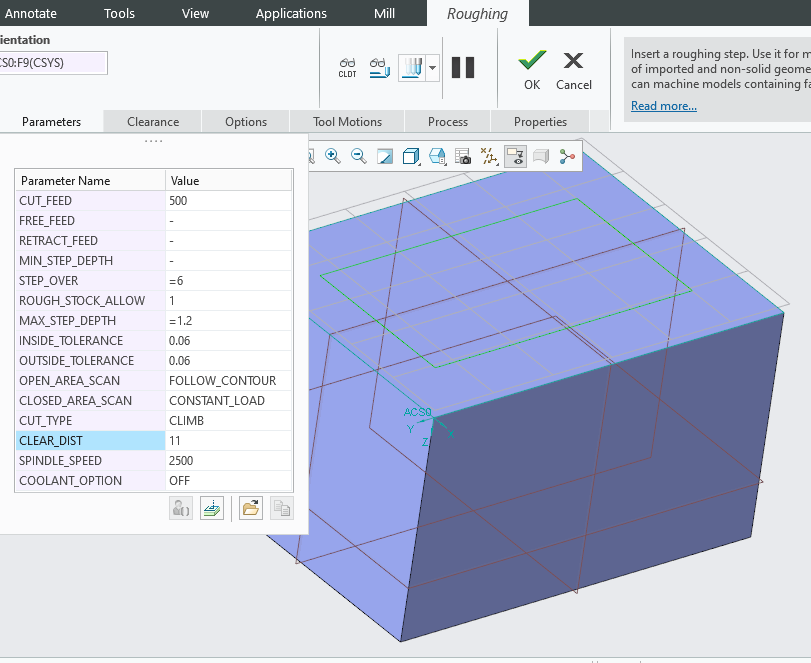Open the display style cube icon

[x=411, y=156]
